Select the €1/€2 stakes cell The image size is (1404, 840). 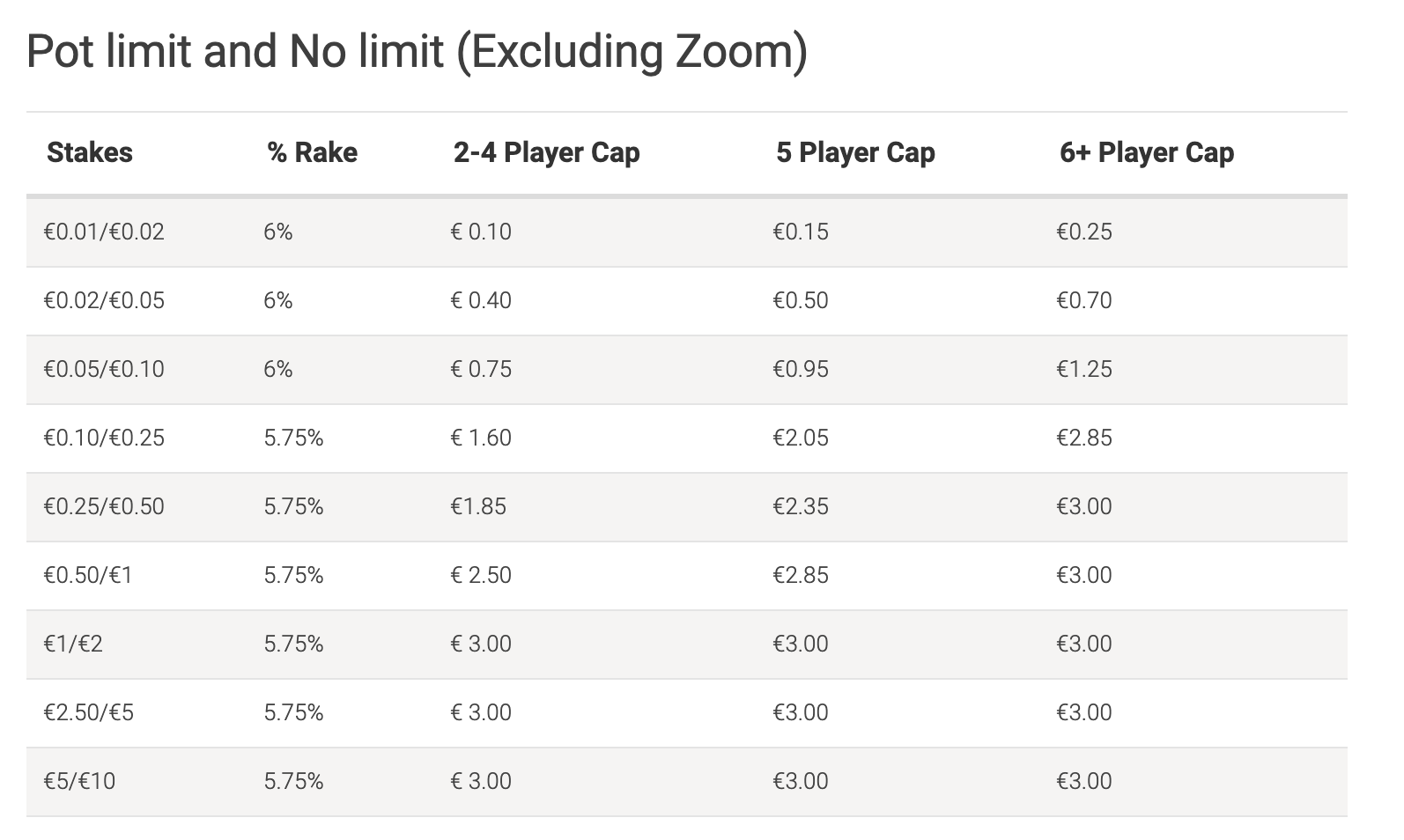[73, 644]
